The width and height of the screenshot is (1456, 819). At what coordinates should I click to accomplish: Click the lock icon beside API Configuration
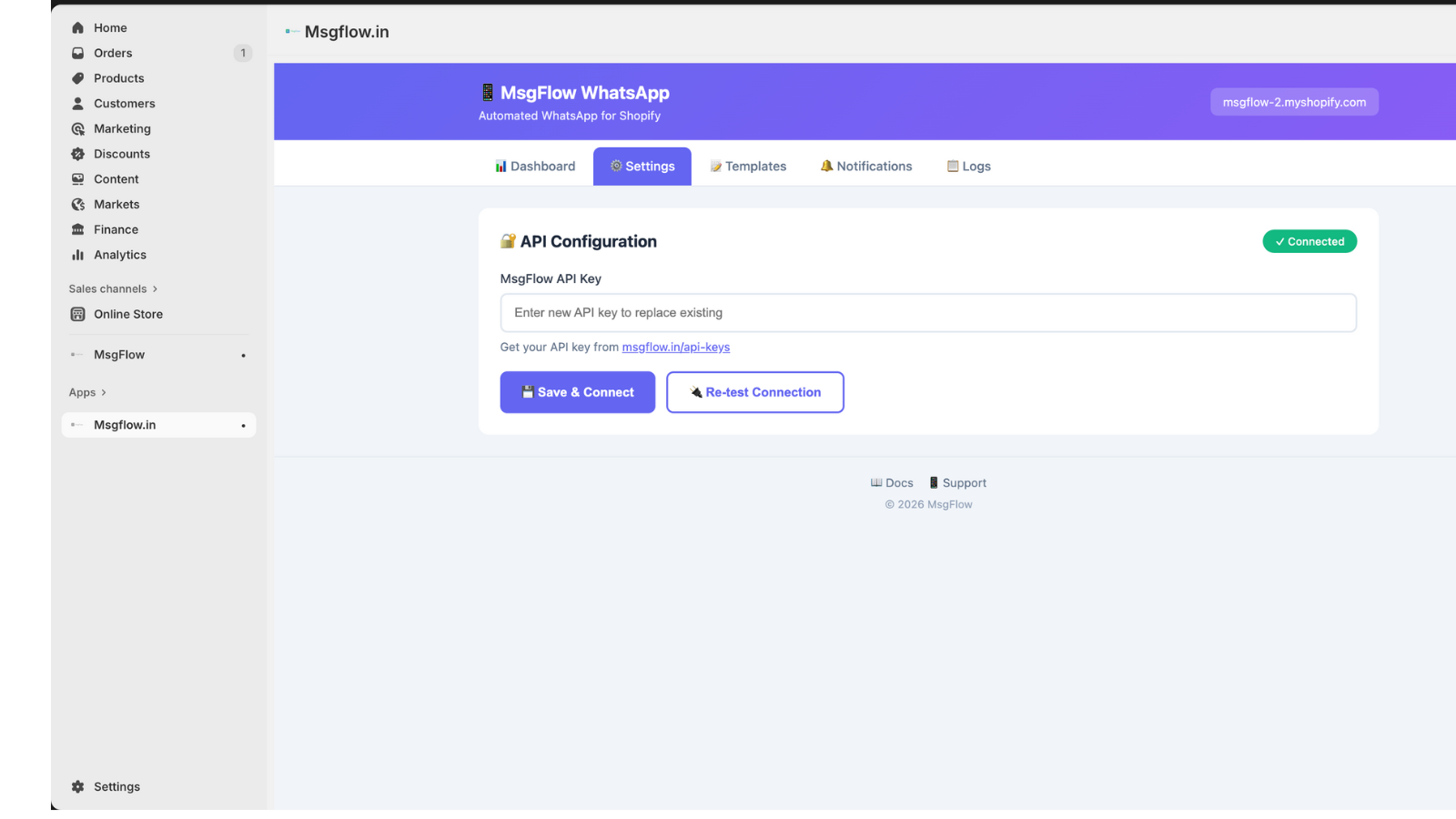pyautogui.click(x=508, y=241)
